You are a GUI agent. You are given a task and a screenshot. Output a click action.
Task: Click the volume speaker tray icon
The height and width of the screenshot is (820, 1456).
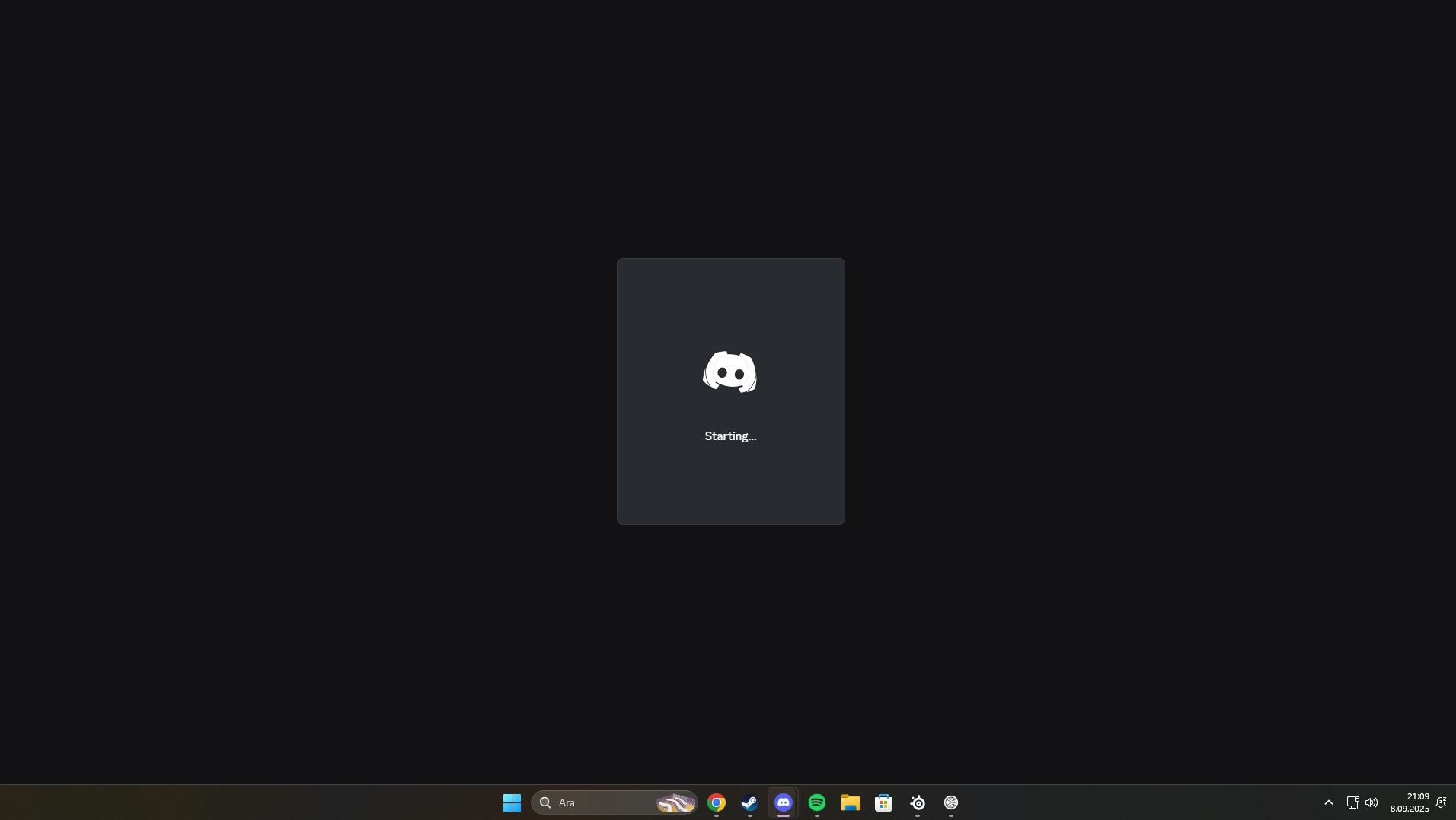[x=1371, y=802]
